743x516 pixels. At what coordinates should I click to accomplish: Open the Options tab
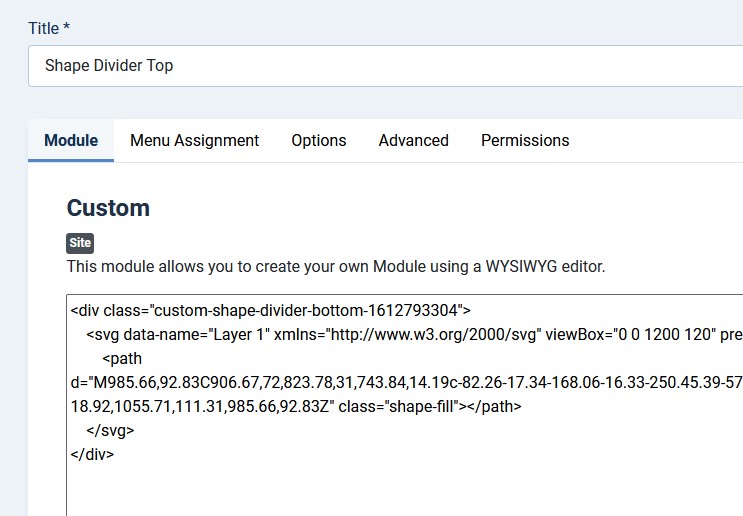(x=319, y=140)
